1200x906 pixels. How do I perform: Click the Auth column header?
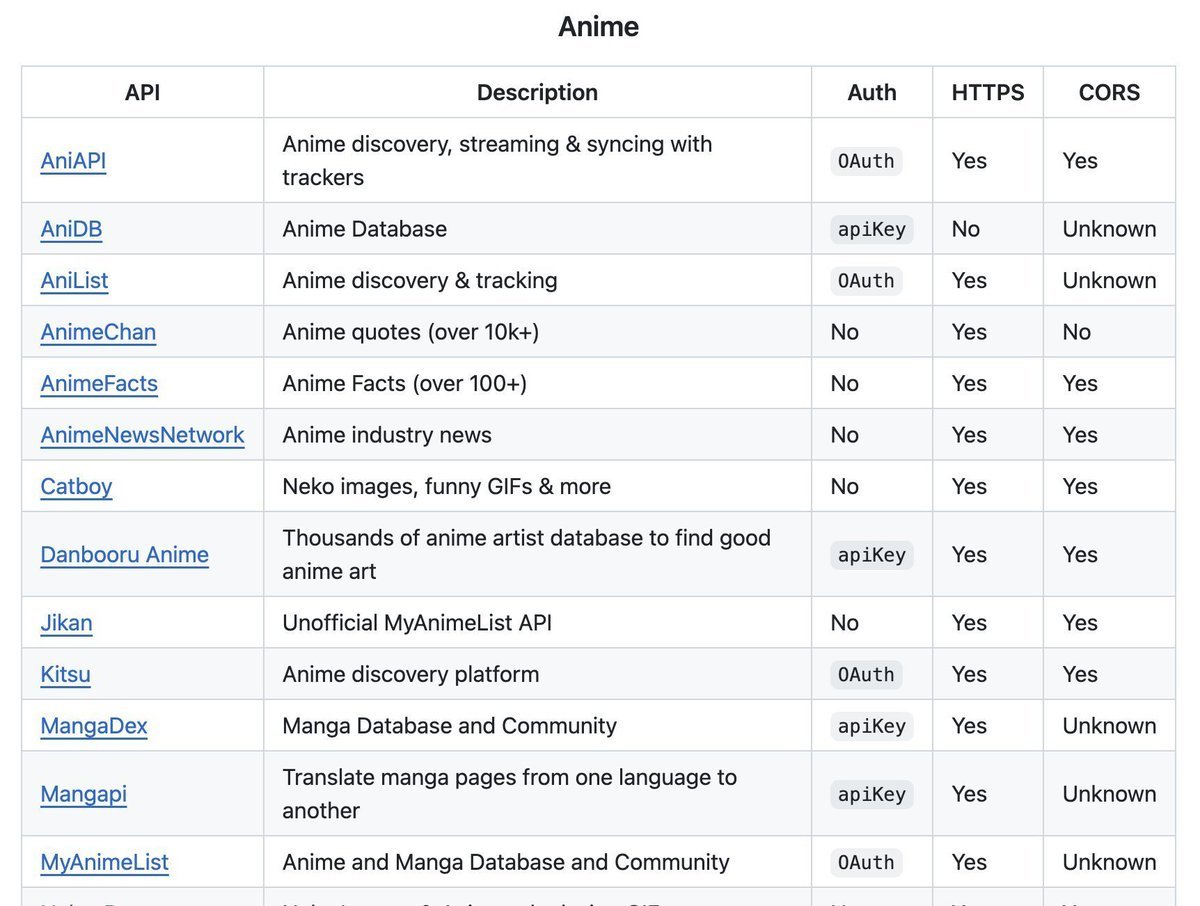pos(872,93)
